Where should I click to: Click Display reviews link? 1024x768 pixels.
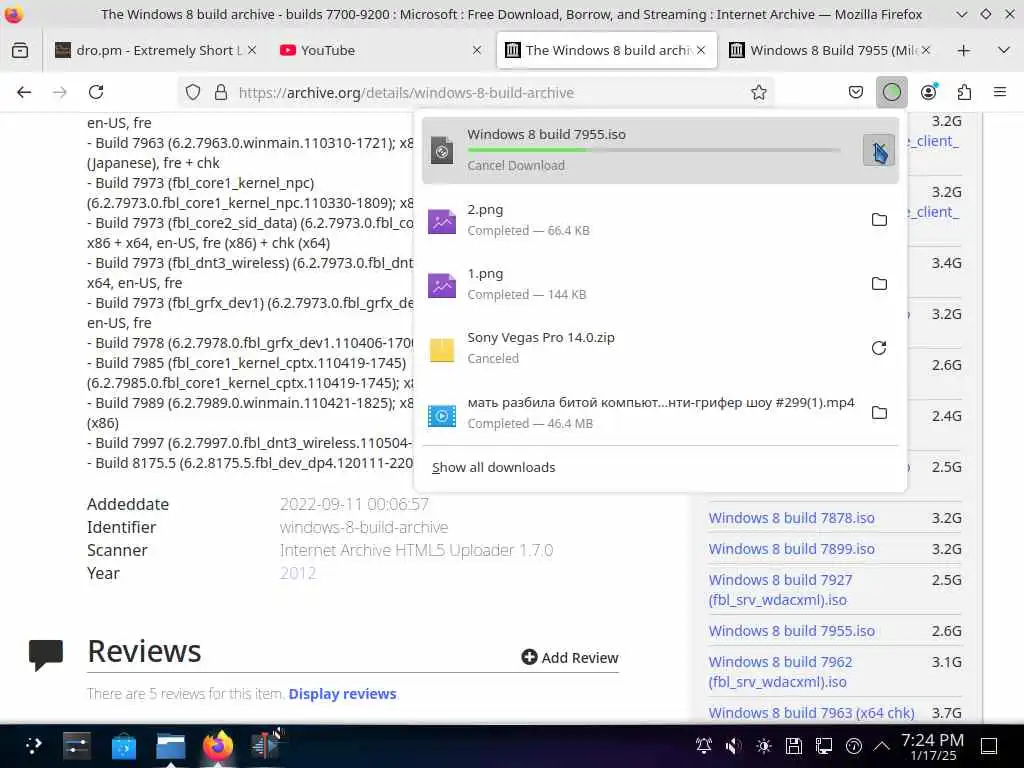342,694
